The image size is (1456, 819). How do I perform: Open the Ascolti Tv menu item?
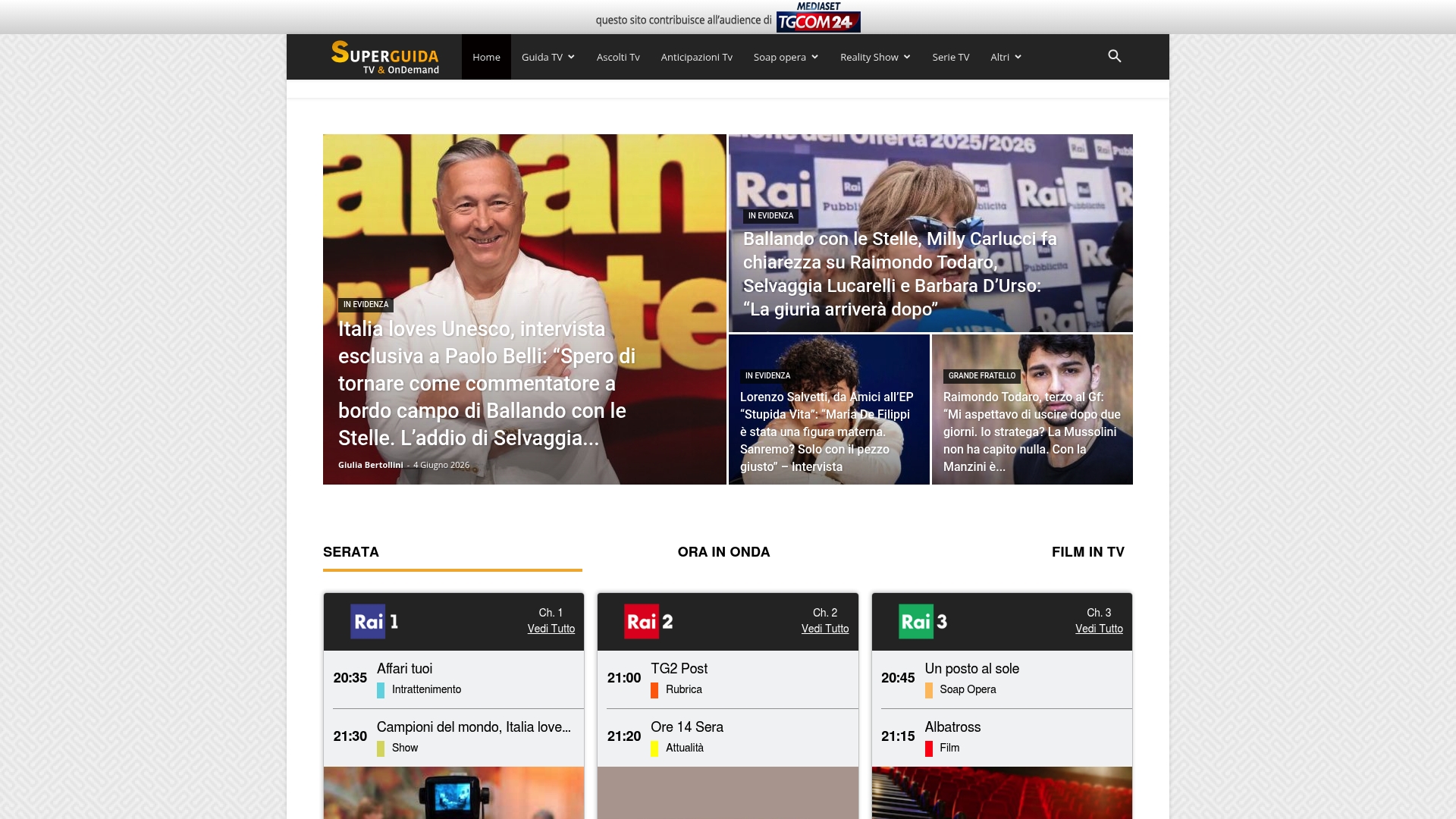tap(618, 57)
